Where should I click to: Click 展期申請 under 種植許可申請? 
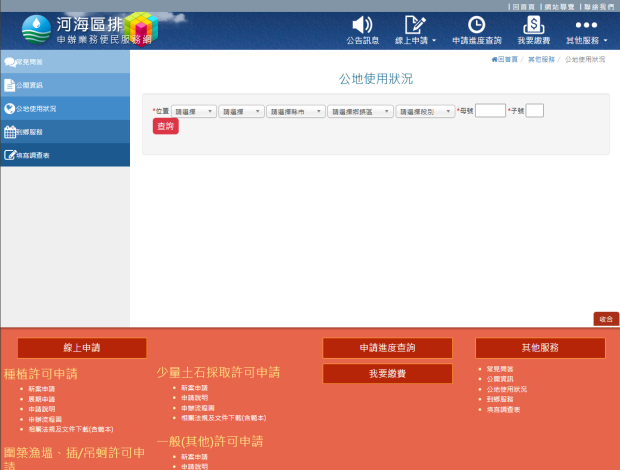pos(42,399)
